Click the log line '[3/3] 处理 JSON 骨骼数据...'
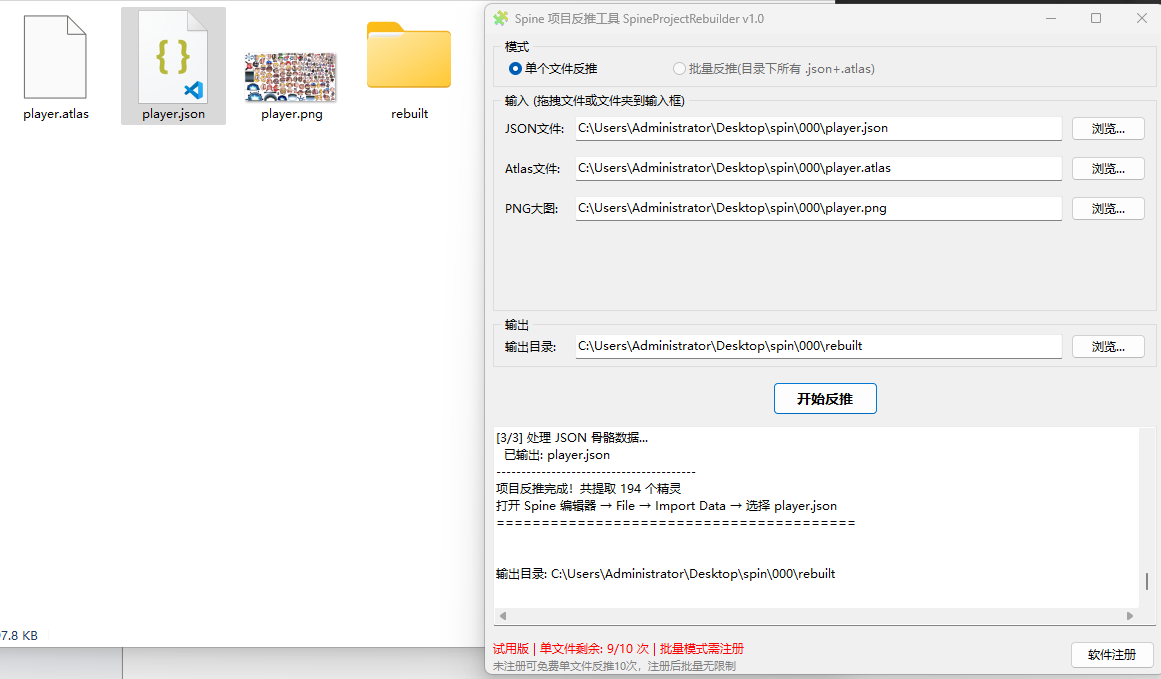 point(572,438)
